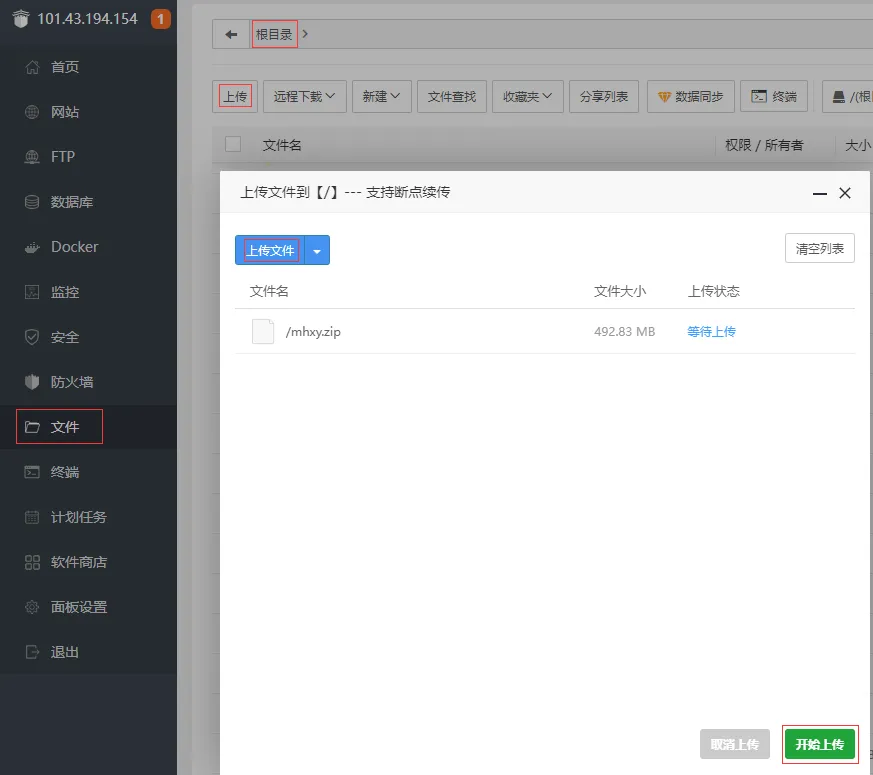Click the 分享列表 button

tap(604, 96)
